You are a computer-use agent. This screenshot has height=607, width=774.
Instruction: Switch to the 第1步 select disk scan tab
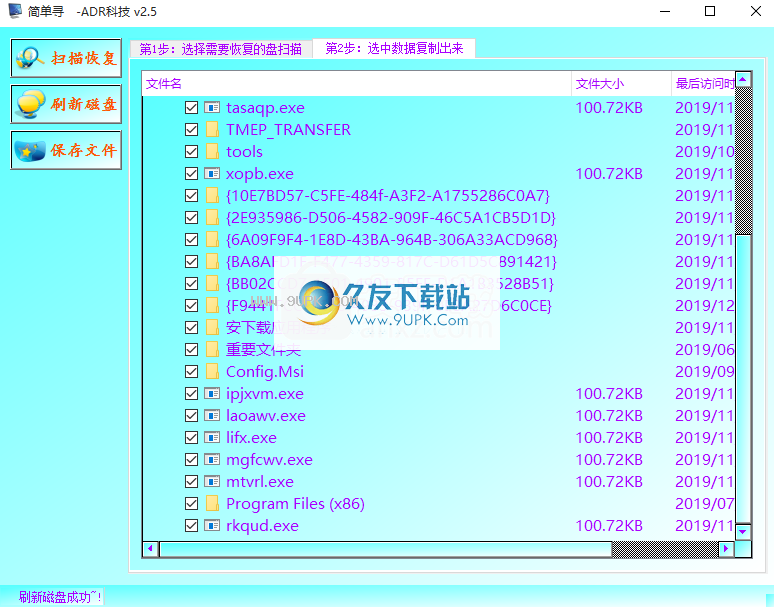(x=221, y=49)
